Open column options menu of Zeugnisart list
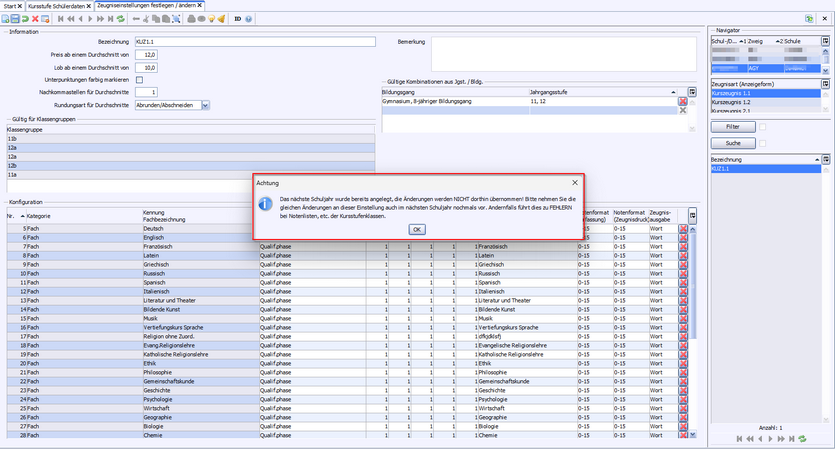Image resolution: width=835 pixels, height=449 pixels. (825, 84)
